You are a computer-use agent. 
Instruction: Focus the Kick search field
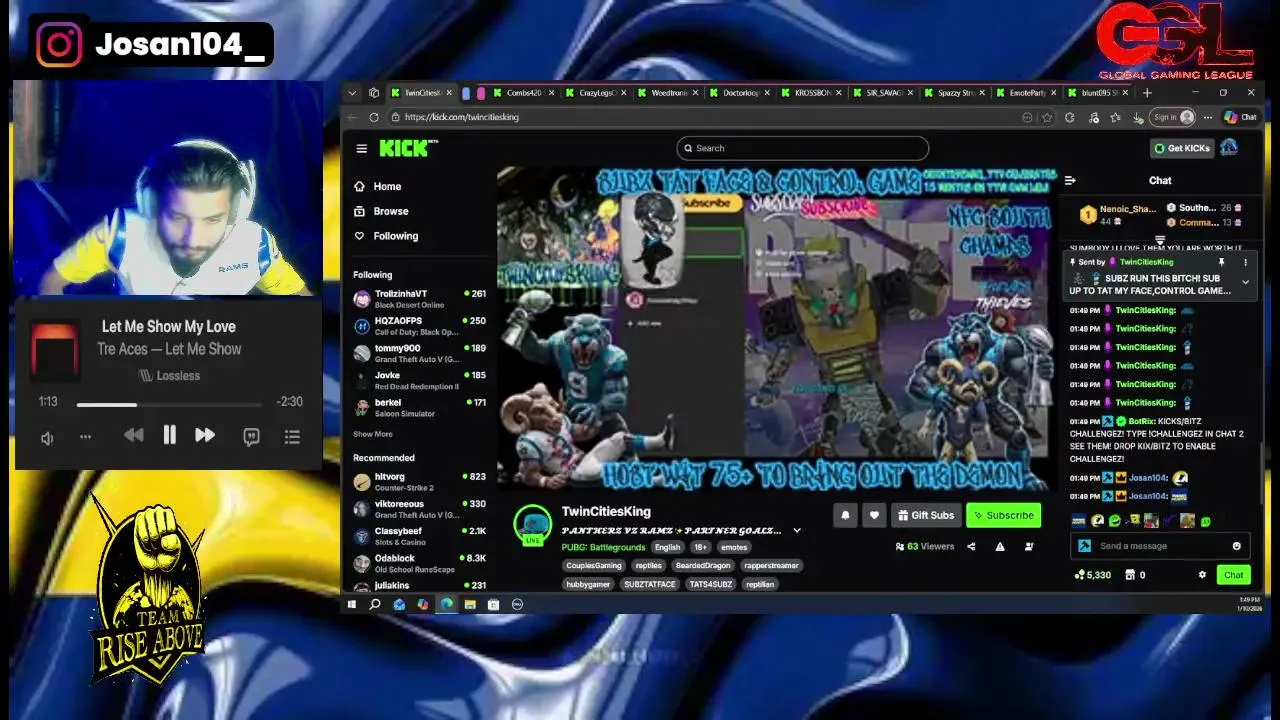(x=802, y=148)
